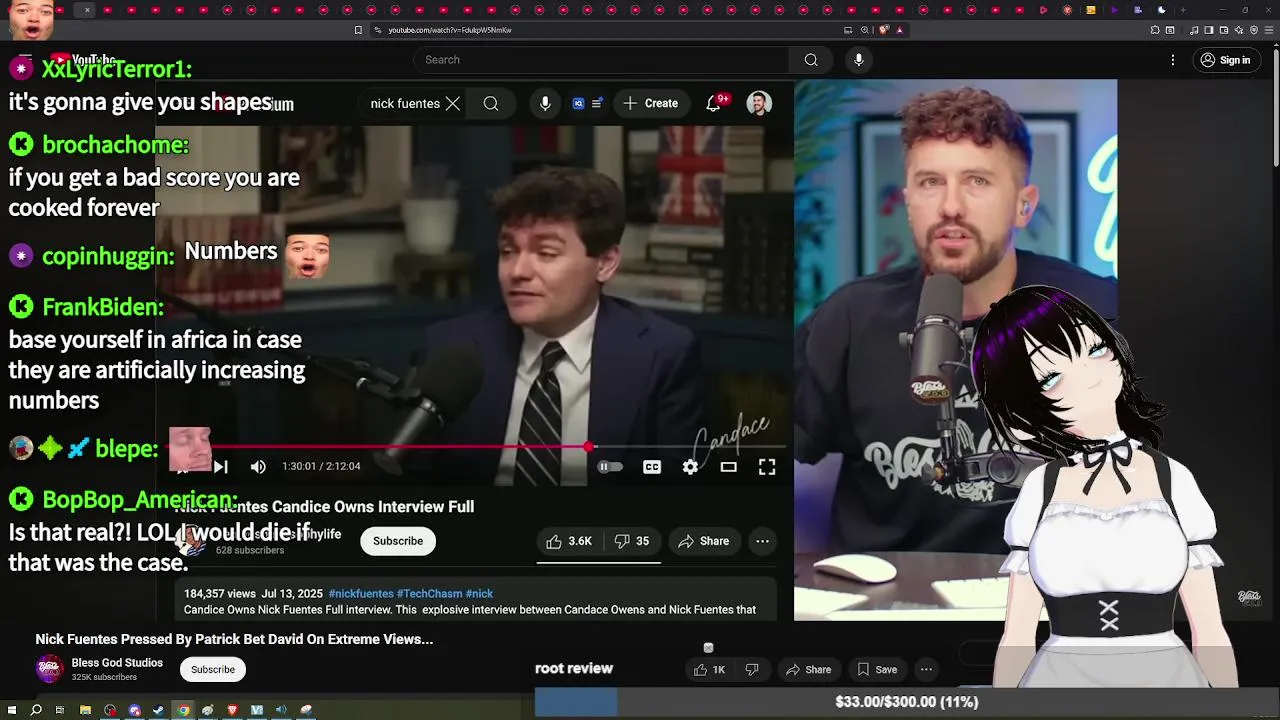The height and width of the screenshot is (720, 1280).
Task: Open the Brave Shields lion icon
Action: click(x=884, y=30)
